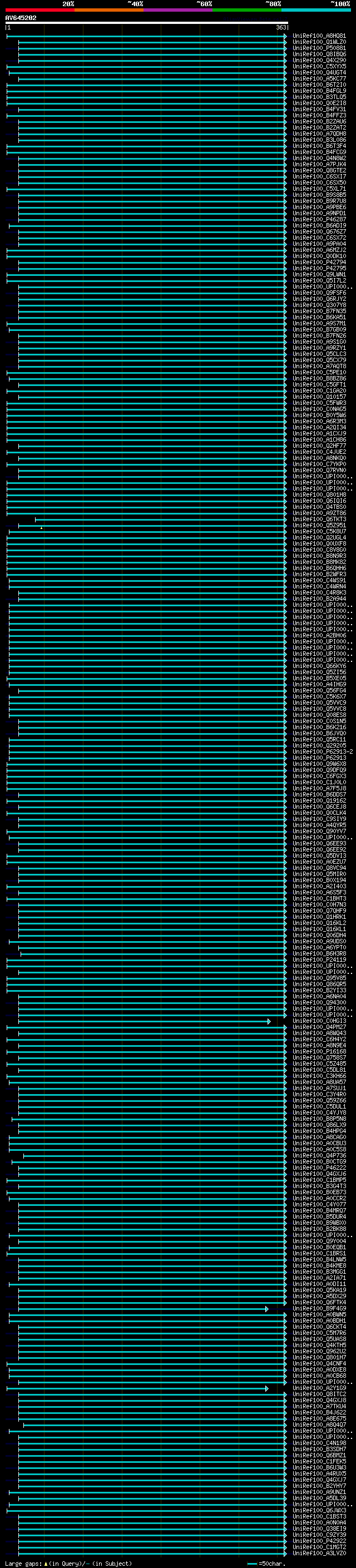Click hit label UniRef100_Q676Z7
Image resolution: width=356 pixels, height=1568 pixels.
pyautogui.click(x=319, y=232)
